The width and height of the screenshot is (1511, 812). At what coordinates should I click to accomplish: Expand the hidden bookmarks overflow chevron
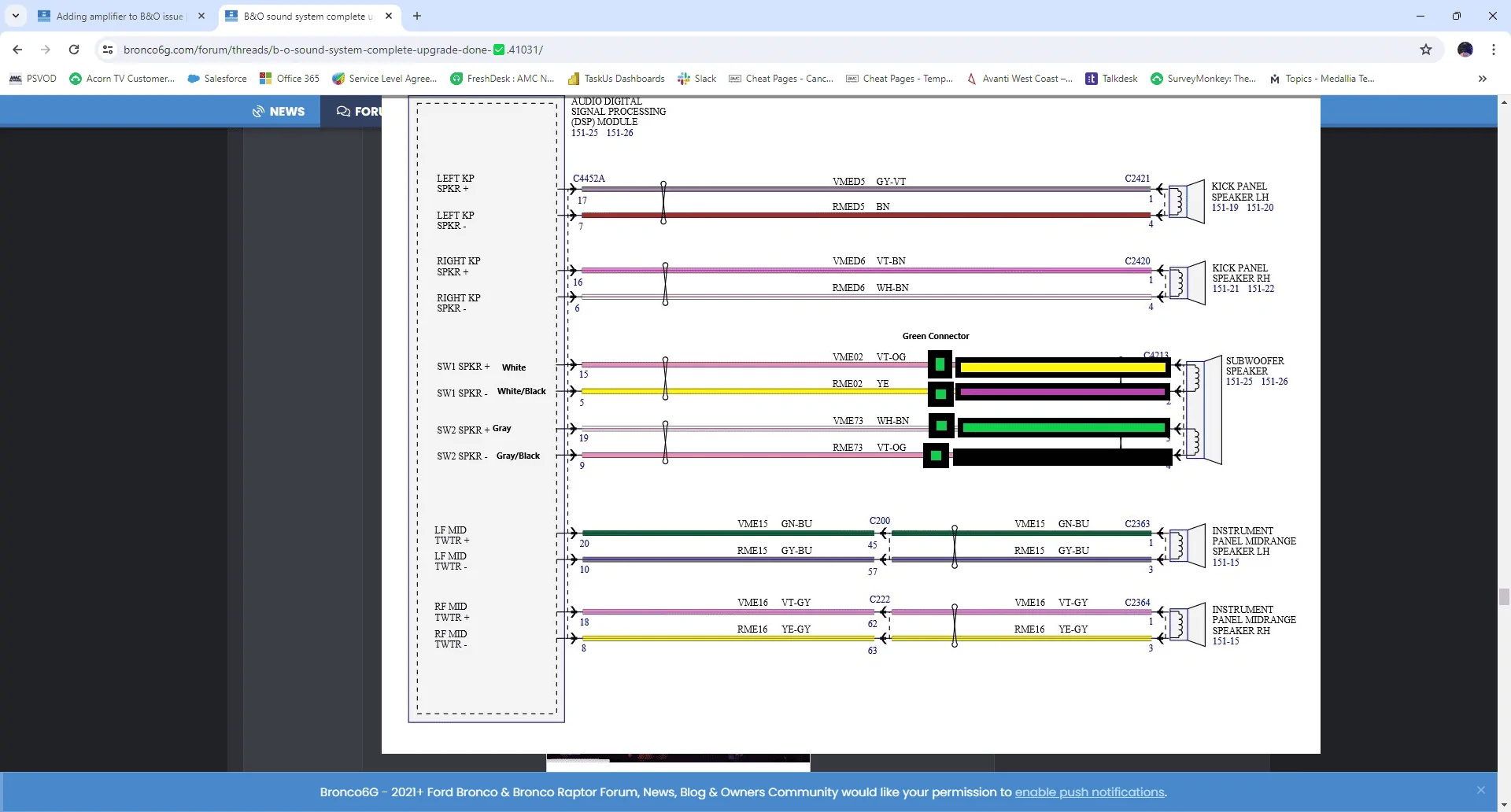1483,79
